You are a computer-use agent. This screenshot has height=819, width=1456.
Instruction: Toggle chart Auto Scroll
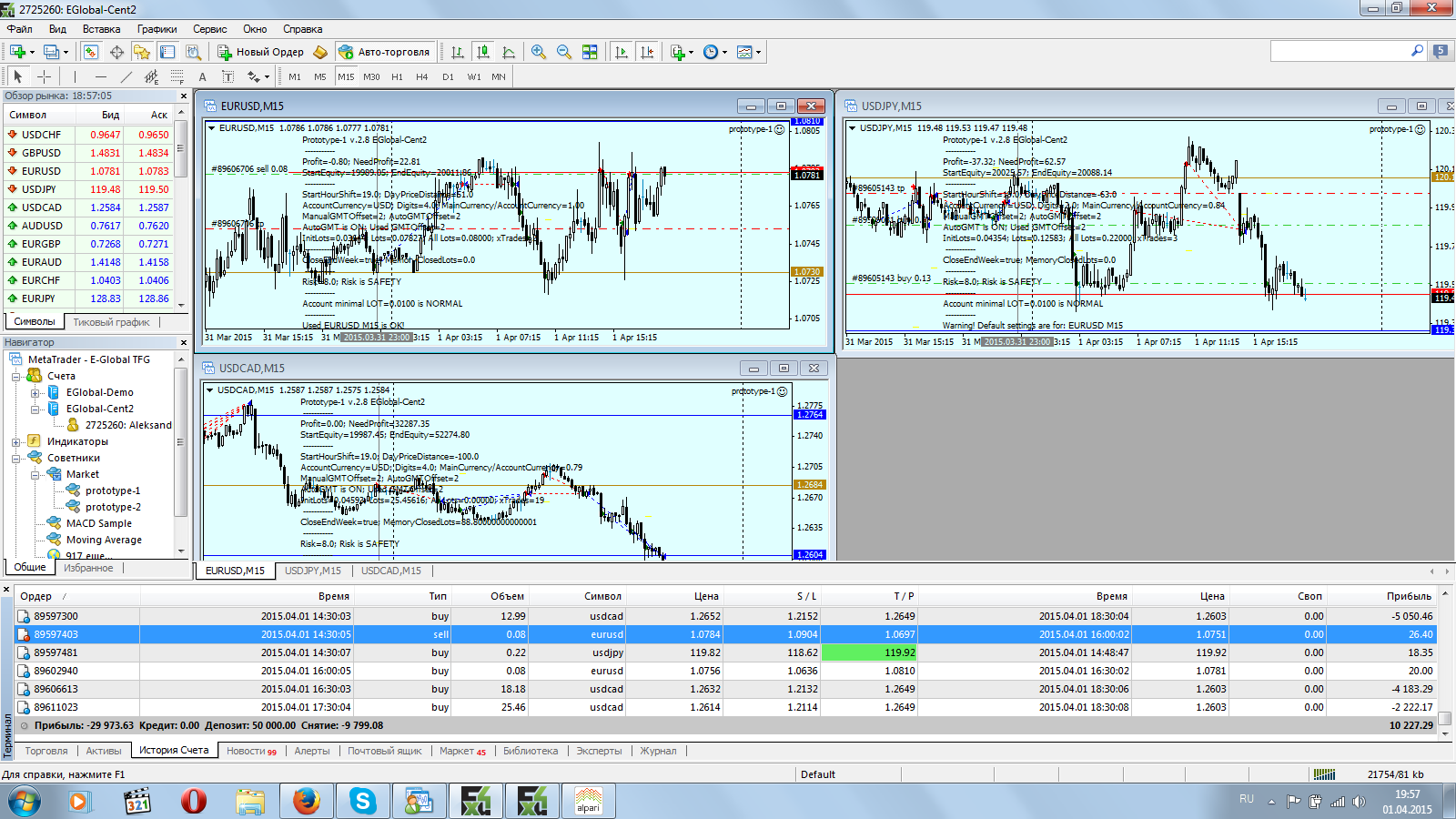pyautogui.click(x=622, y=52)
